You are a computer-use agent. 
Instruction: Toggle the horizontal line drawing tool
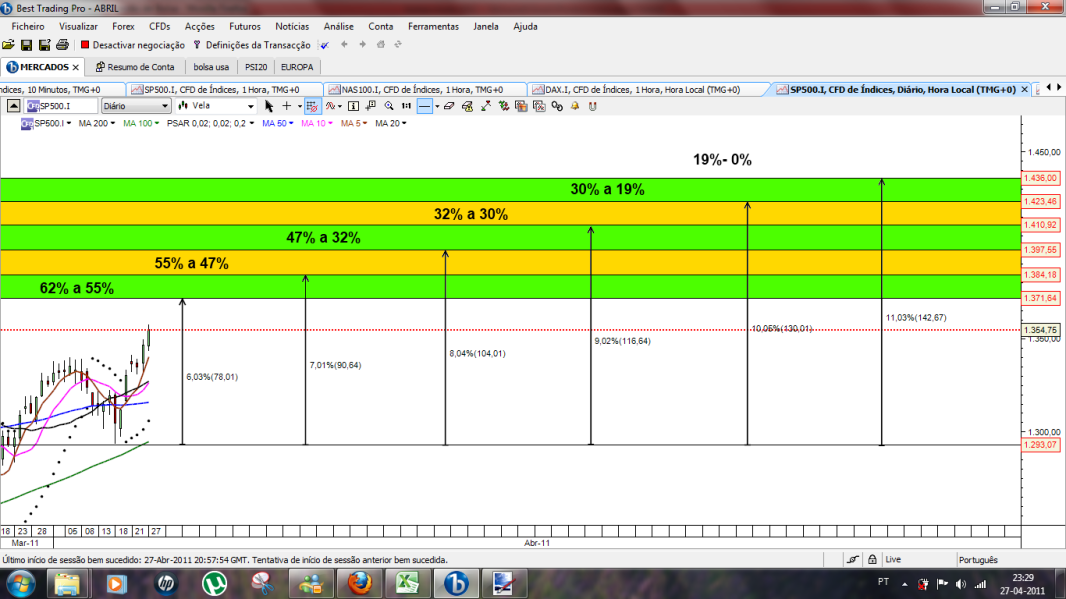pyautogui.click(x=424, y=106)
